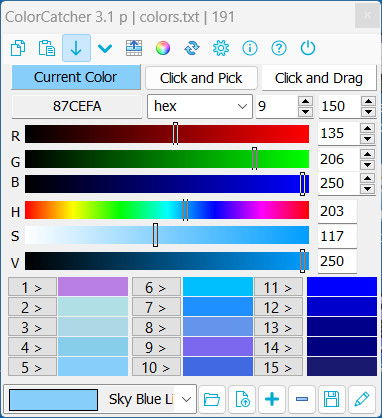The width and height of the screenshot is (382, 418).
Task: Click the "5 >" slot button
Action: [x=32, y=367]
